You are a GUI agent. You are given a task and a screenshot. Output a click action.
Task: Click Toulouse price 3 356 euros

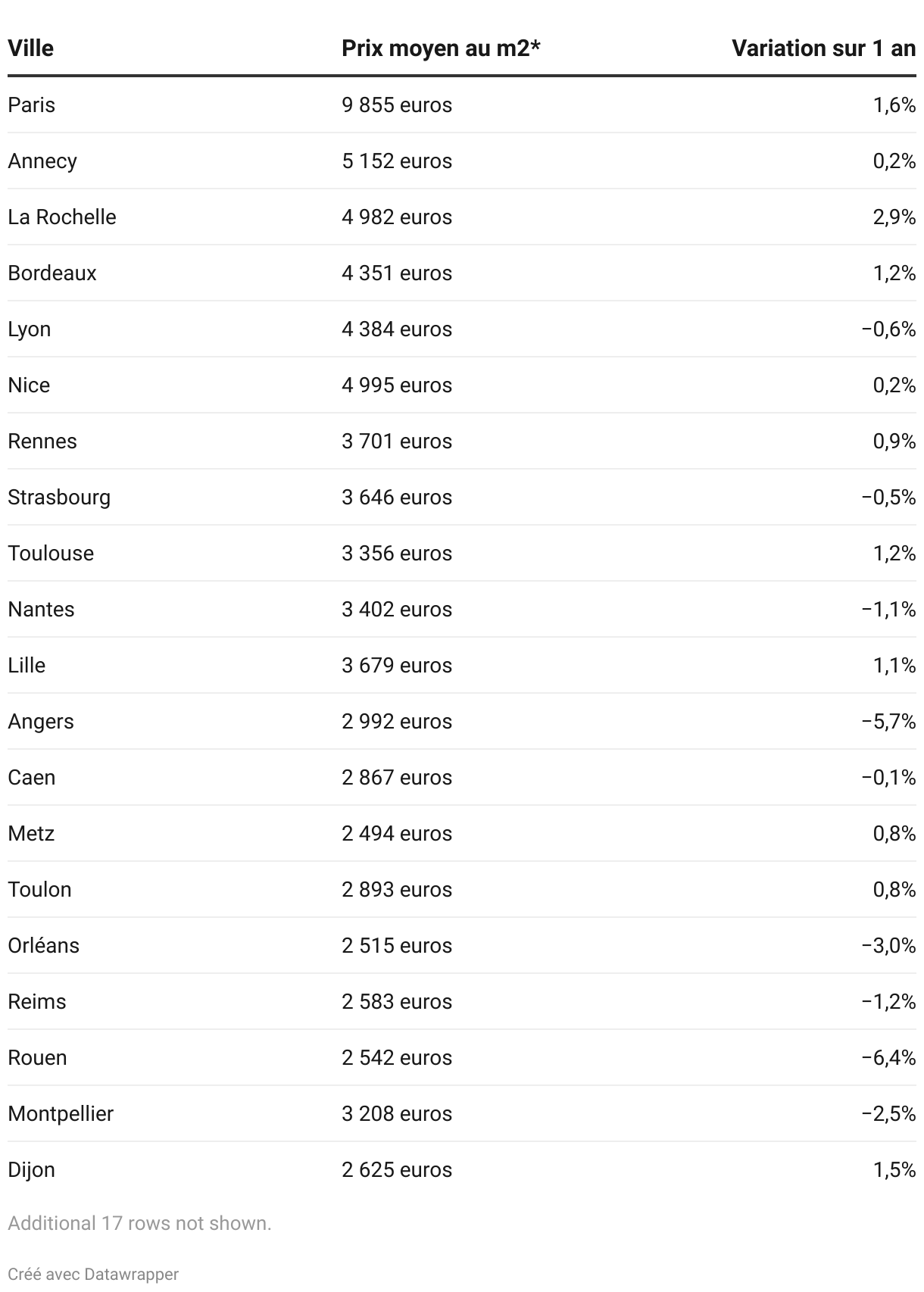click(x=397, y=553)
